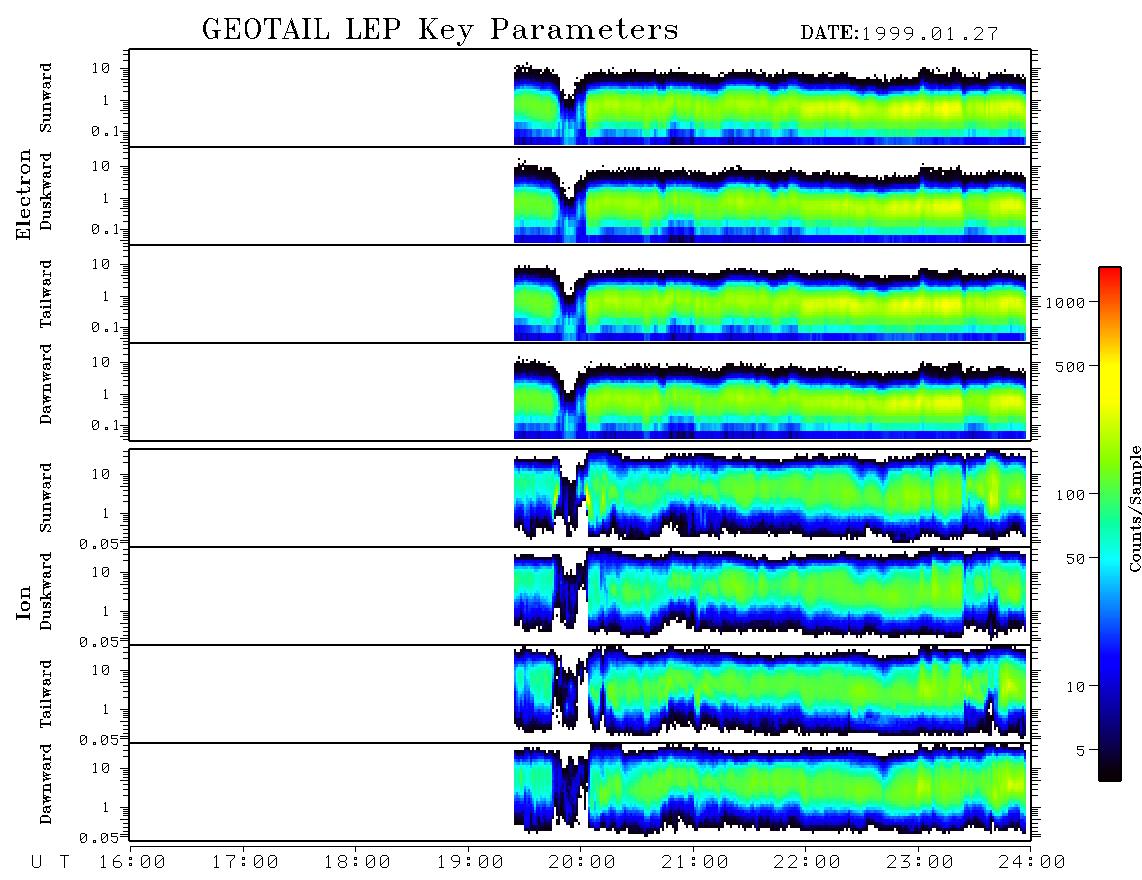Click the black bottom of the colorbar
The image size is (1142, 880).
pos(1110,775)
